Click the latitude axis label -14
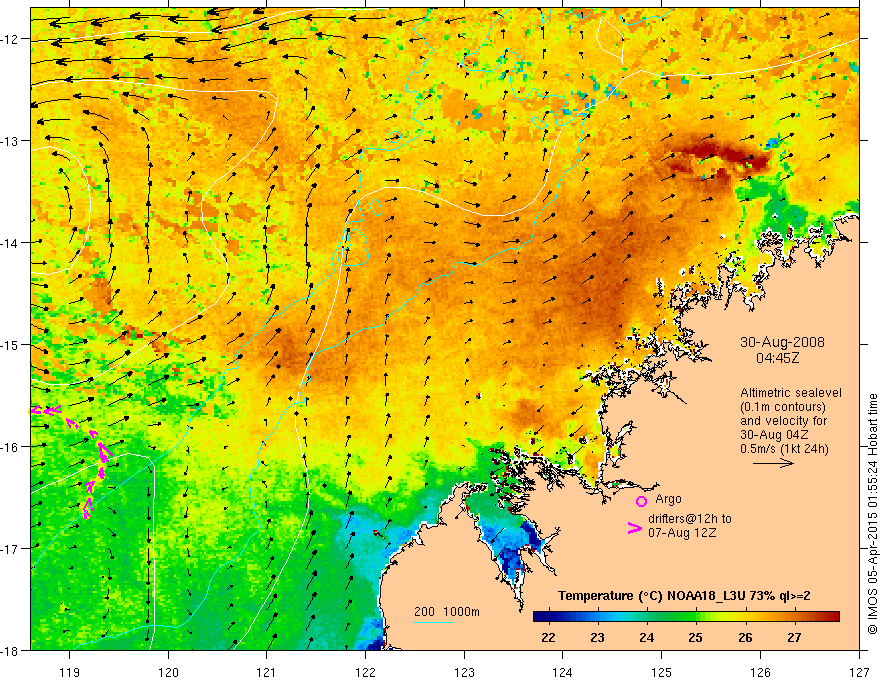The image size is (880, 680). (x=10, y=243)
